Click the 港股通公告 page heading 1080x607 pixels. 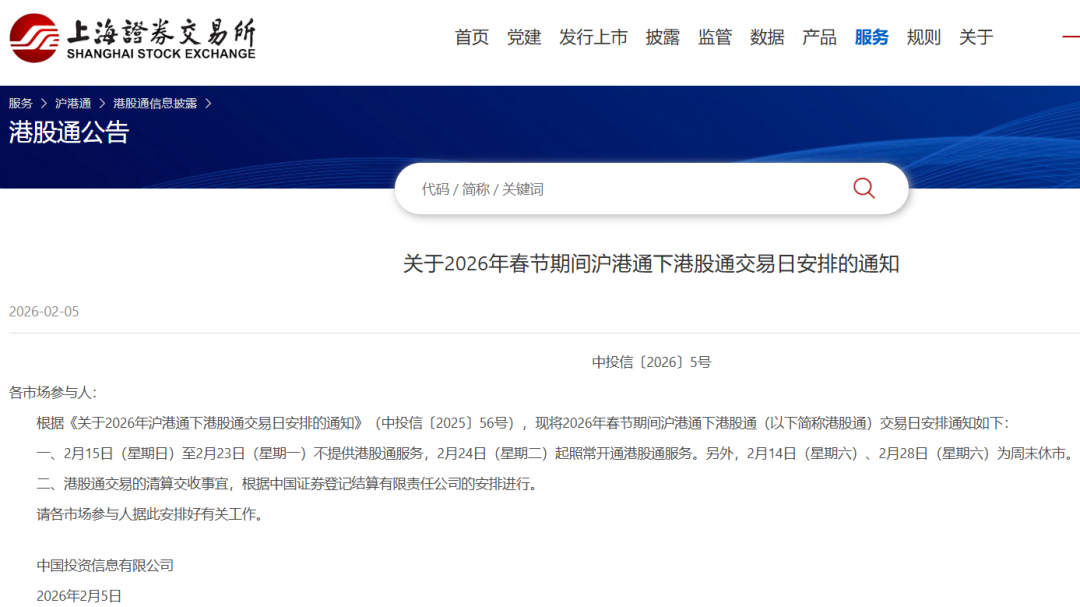click(x=69, y=133)
